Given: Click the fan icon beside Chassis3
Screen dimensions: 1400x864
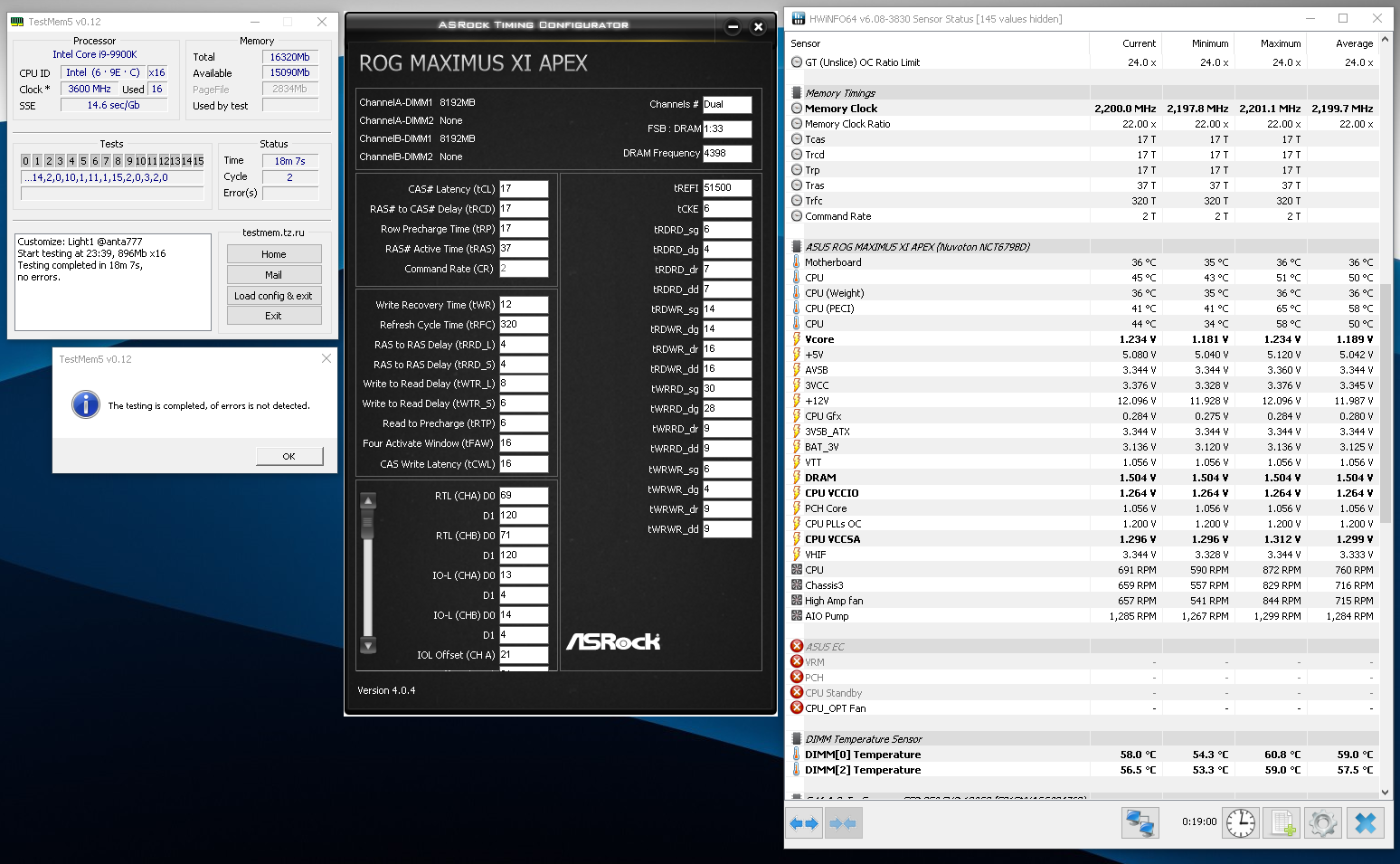Looking at the screenshot, I should [797, 585].
